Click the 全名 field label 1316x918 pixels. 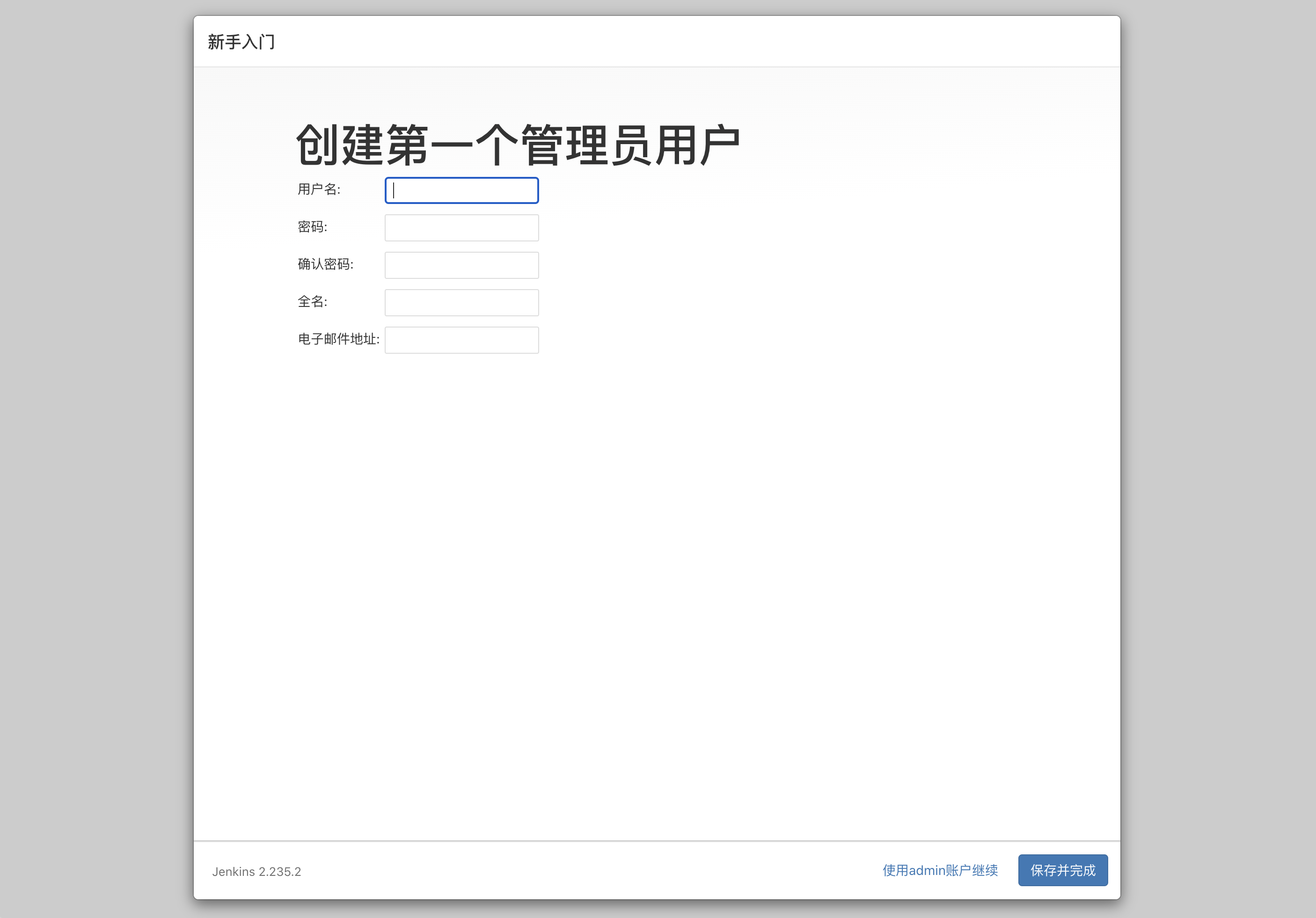(x=312, y=302)
